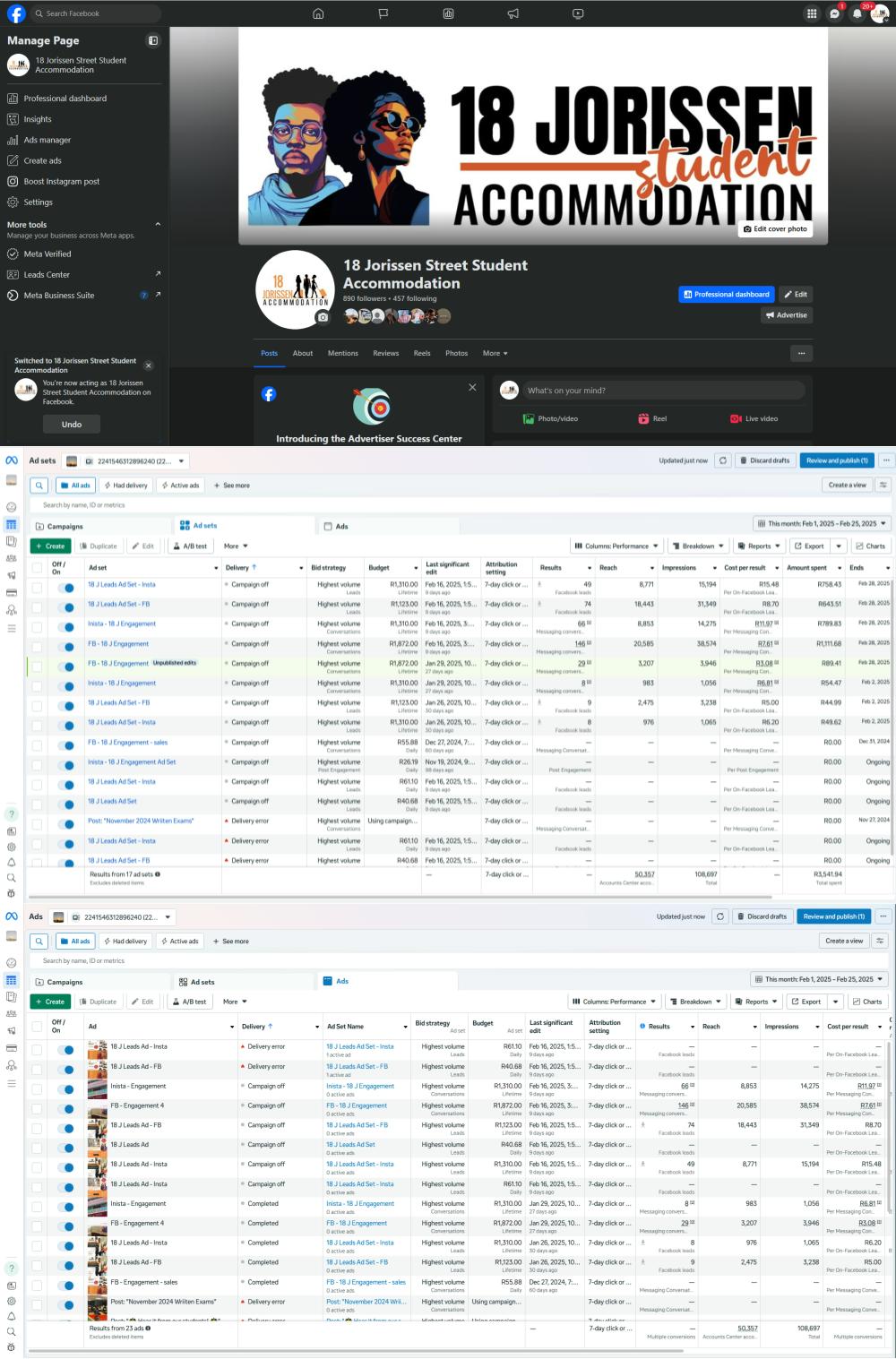Screen dimensions: 896x1359
Task: Open Ads manager from sidebar
Action: coord(47,140)
